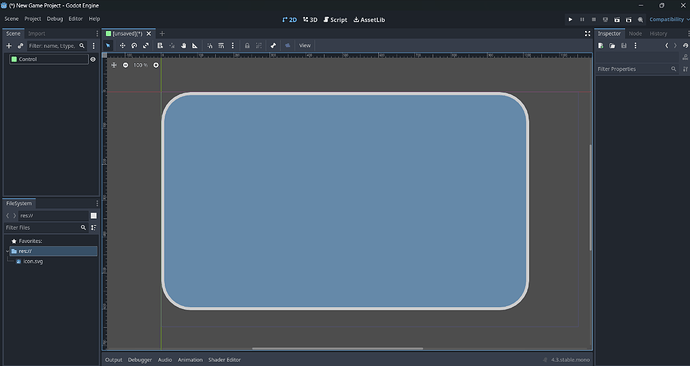Click the skeleton bone options icon
This screenshot has height=366, width=690.
(x=273, y=45)
